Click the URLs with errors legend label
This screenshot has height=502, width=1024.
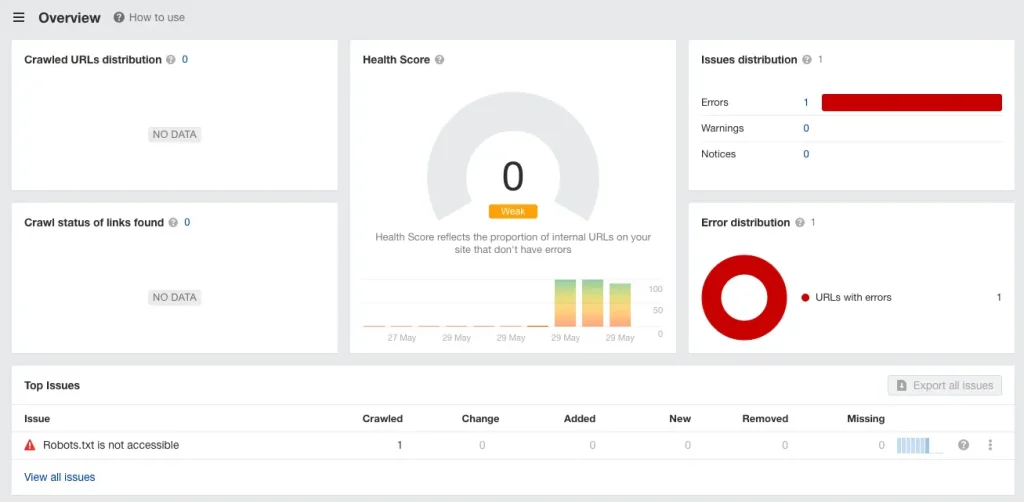pos(854,298)
